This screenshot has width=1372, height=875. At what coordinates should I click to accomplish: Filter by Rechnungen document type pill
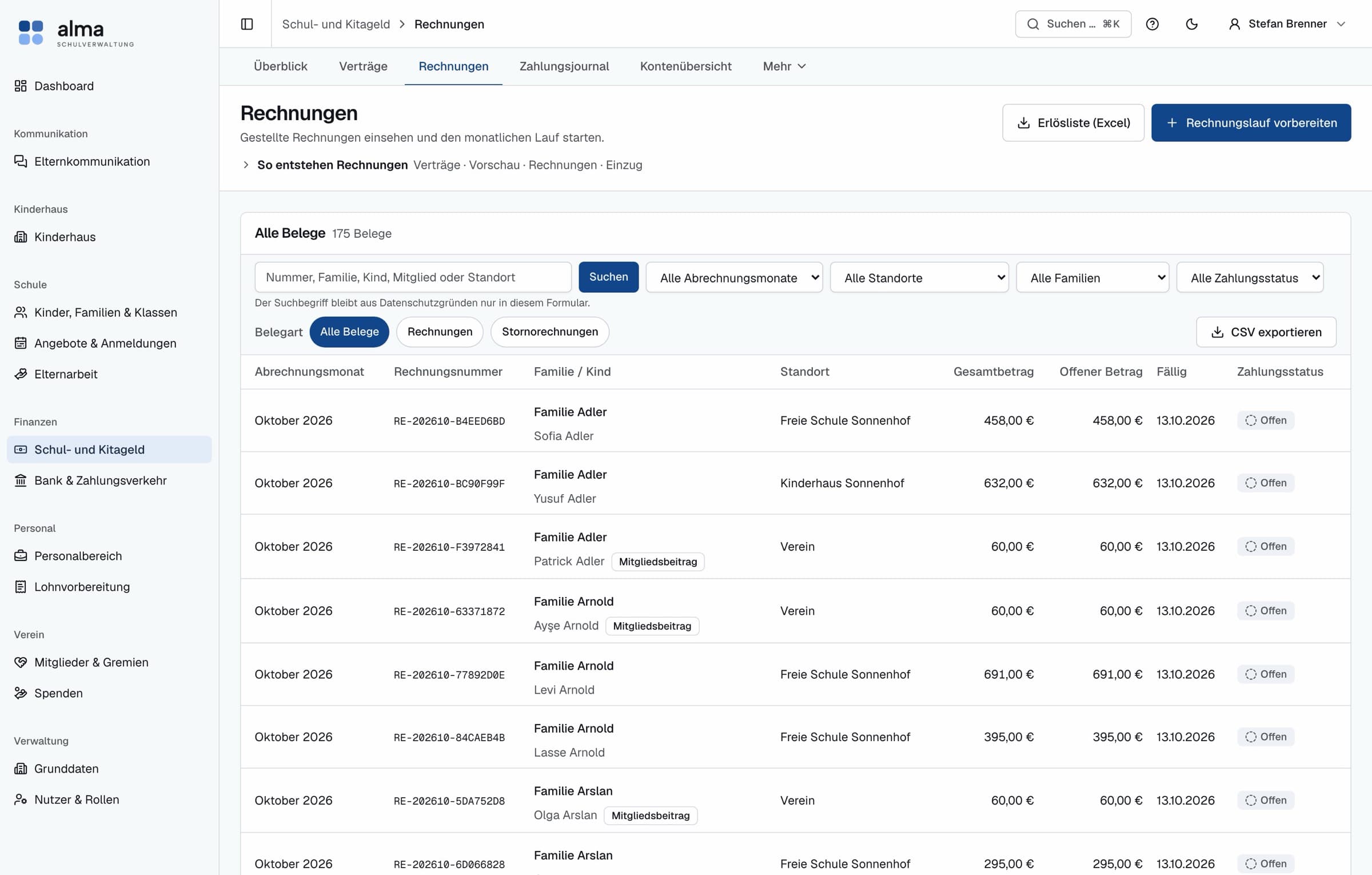(x=440, y=332)
